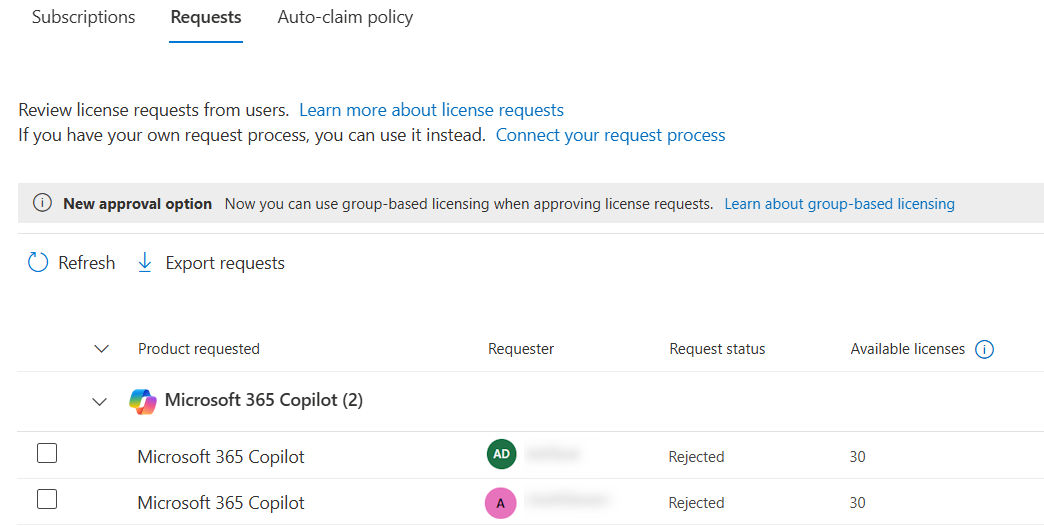Click the pink A avatar icon
1044x526 pixels.
pyautogui.click(x=501, y=503)
